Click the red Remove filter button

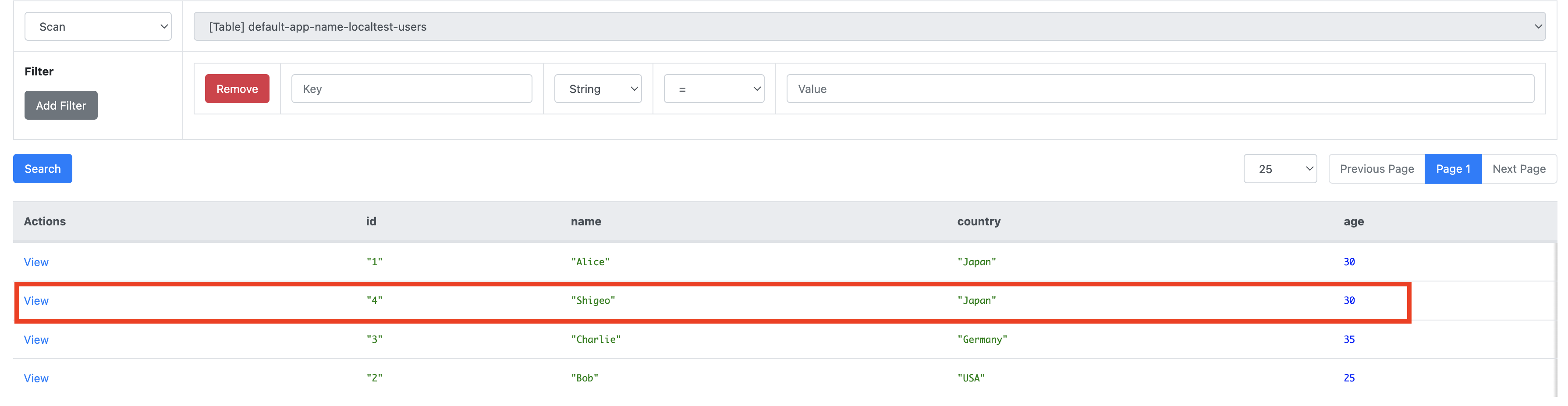237,89
